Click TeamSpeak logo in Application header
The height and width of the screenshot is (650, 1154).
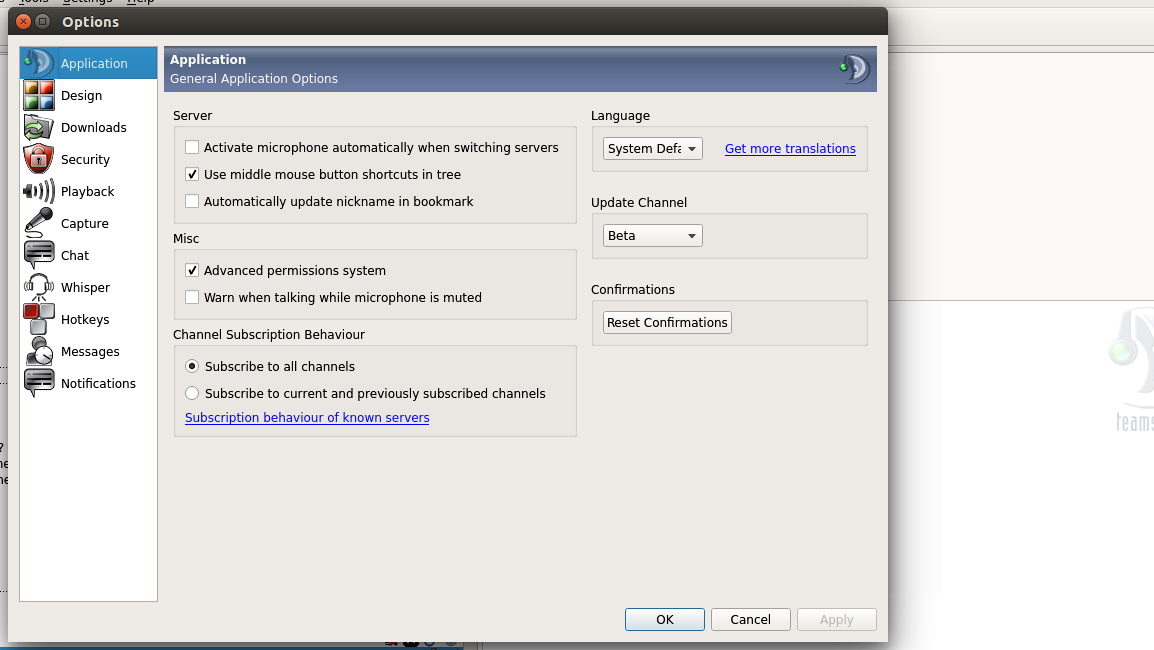[x=854, y=68]
